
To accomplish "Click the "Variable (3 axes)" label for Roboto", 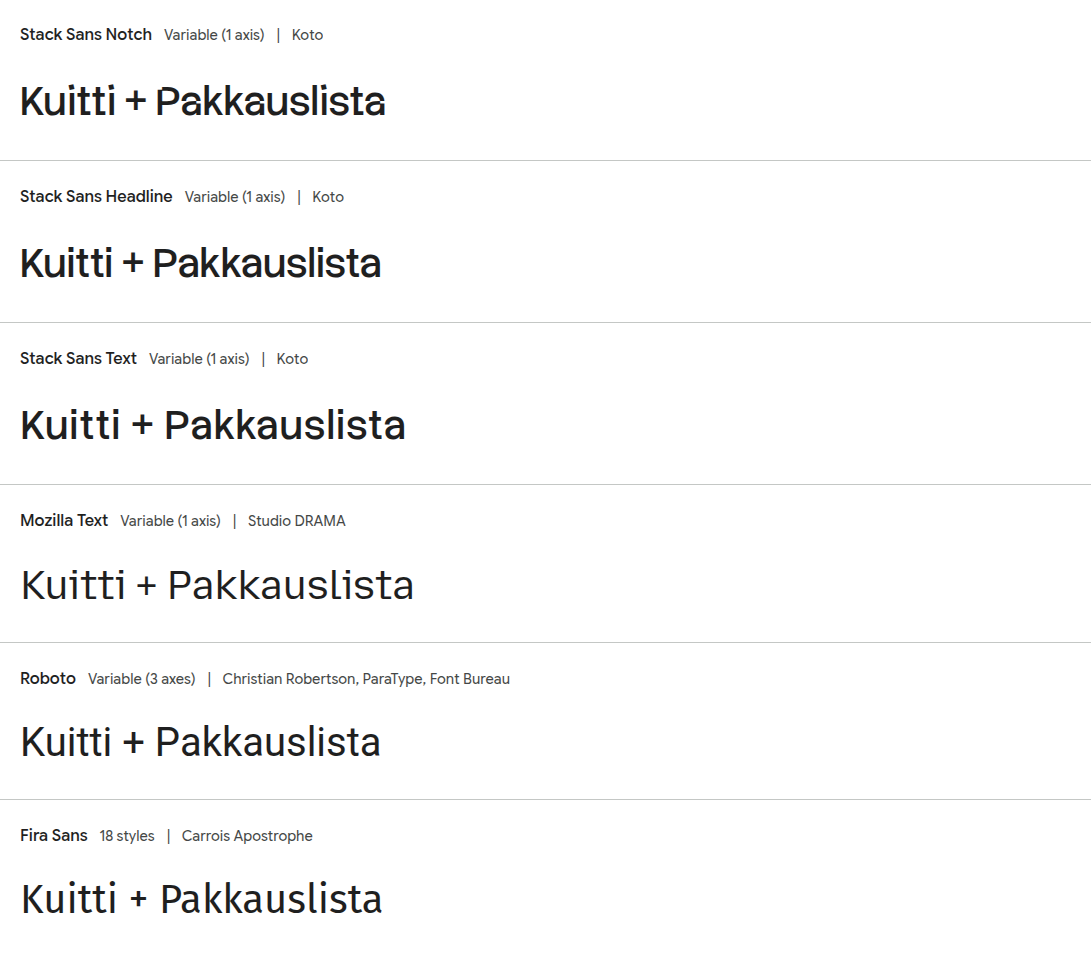I will 142,679.
